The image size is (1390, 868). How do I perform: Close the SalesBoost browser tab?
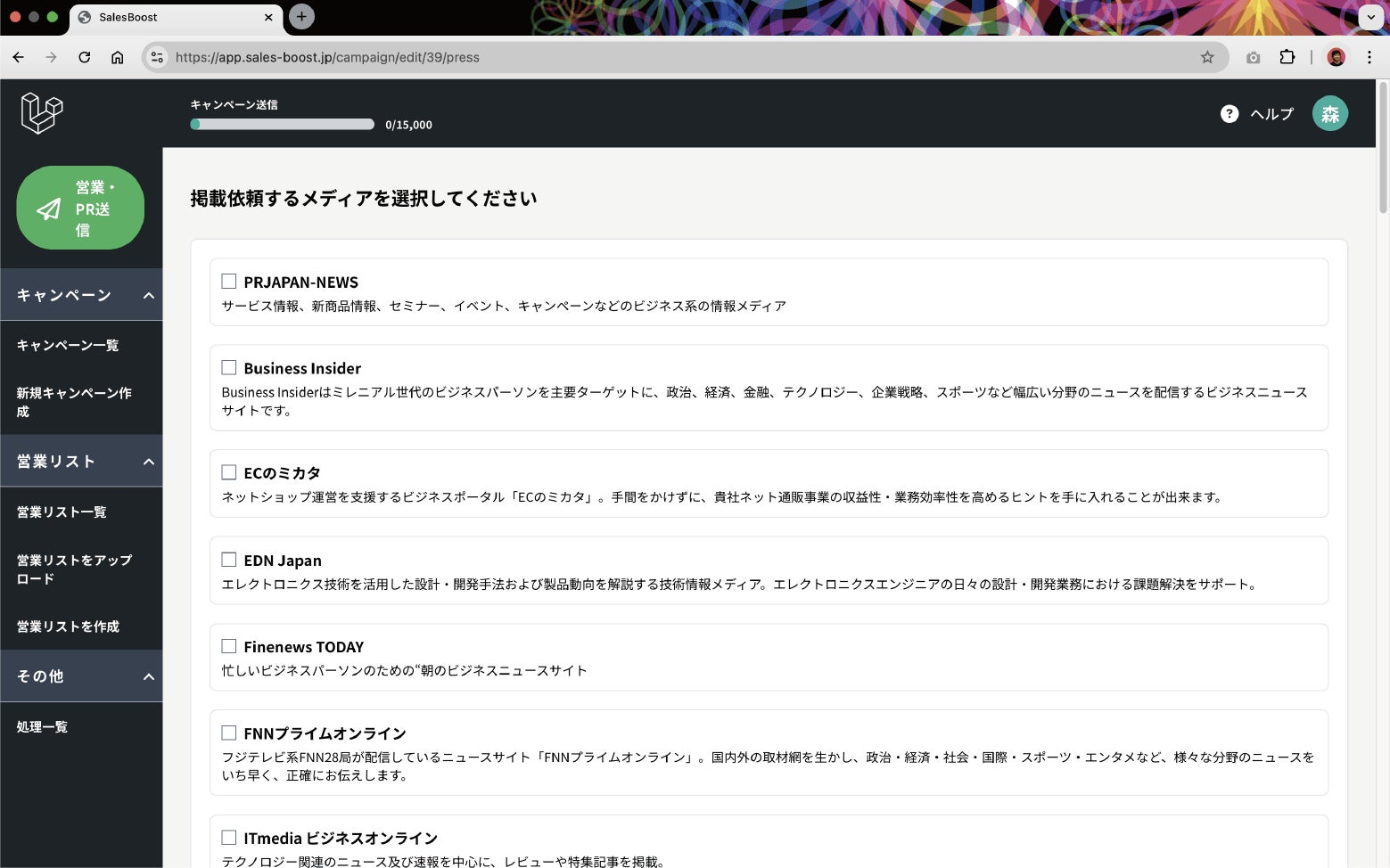[x=268, y=17]
